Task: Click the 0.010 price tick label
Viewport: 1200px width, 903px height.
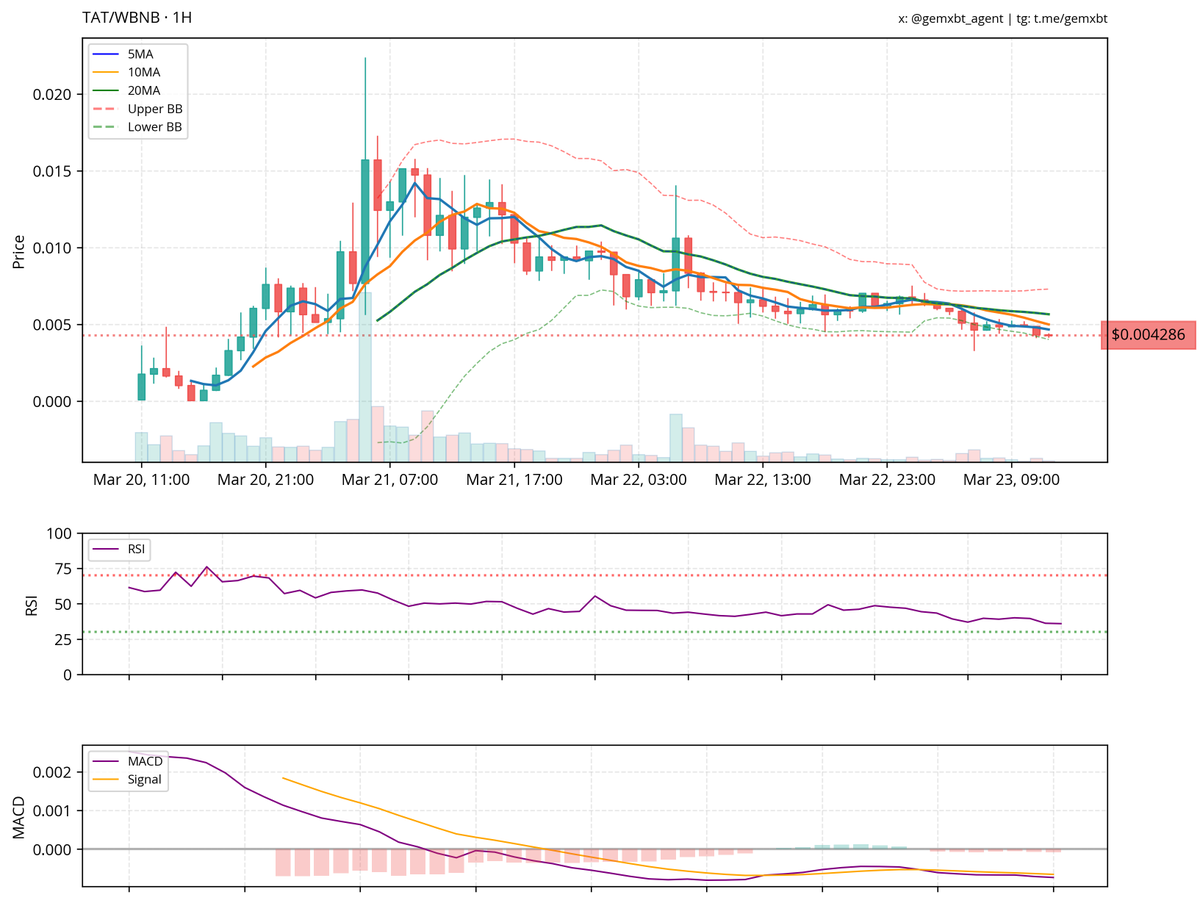Action: [x=52, y=248]
